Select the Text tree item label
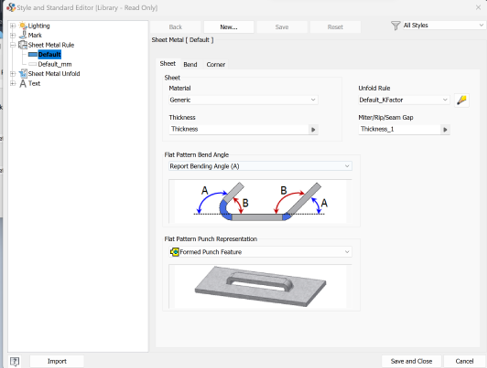Image resolution: width=487 pixels, height=368 pixels. pyautogui.click(x=34, y=83)
